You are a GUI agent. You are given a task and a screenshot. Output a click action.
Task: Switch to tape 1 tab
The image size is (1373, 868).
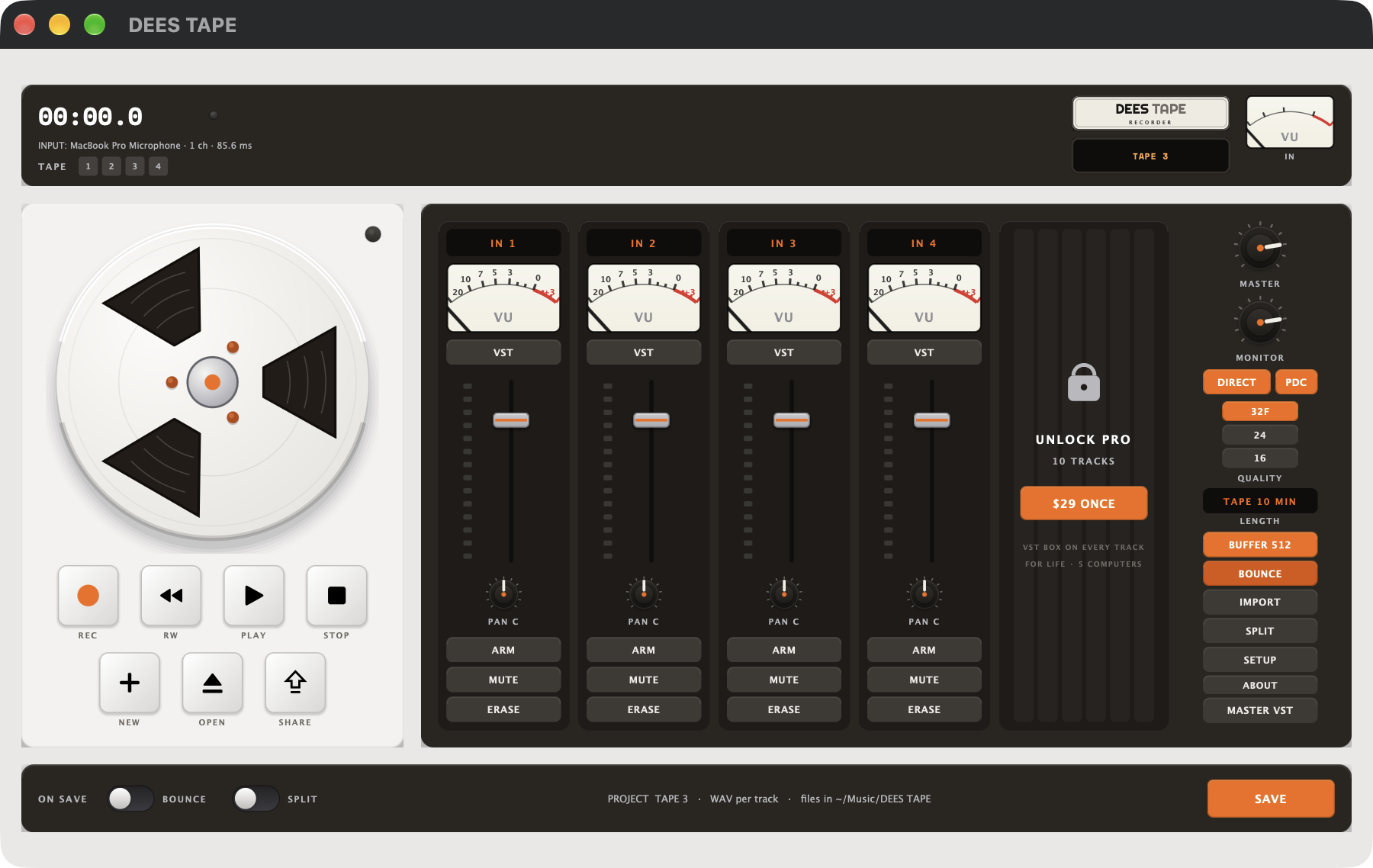pos(88,166)
